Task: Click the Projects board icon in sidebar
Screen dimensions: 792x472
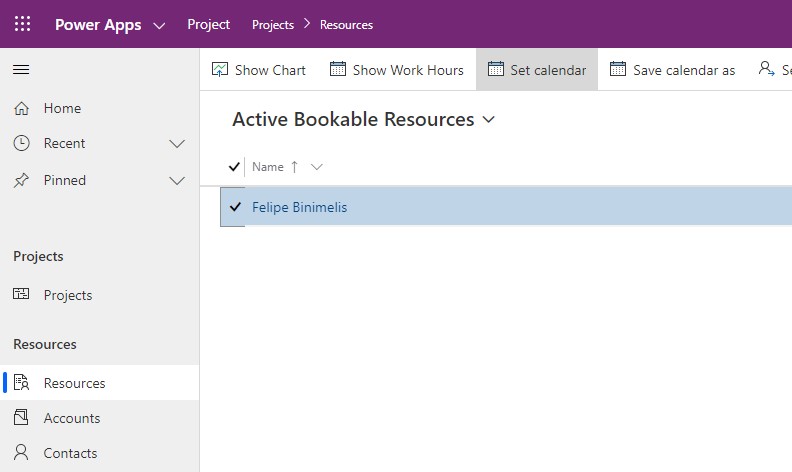Action: (21, 294)
